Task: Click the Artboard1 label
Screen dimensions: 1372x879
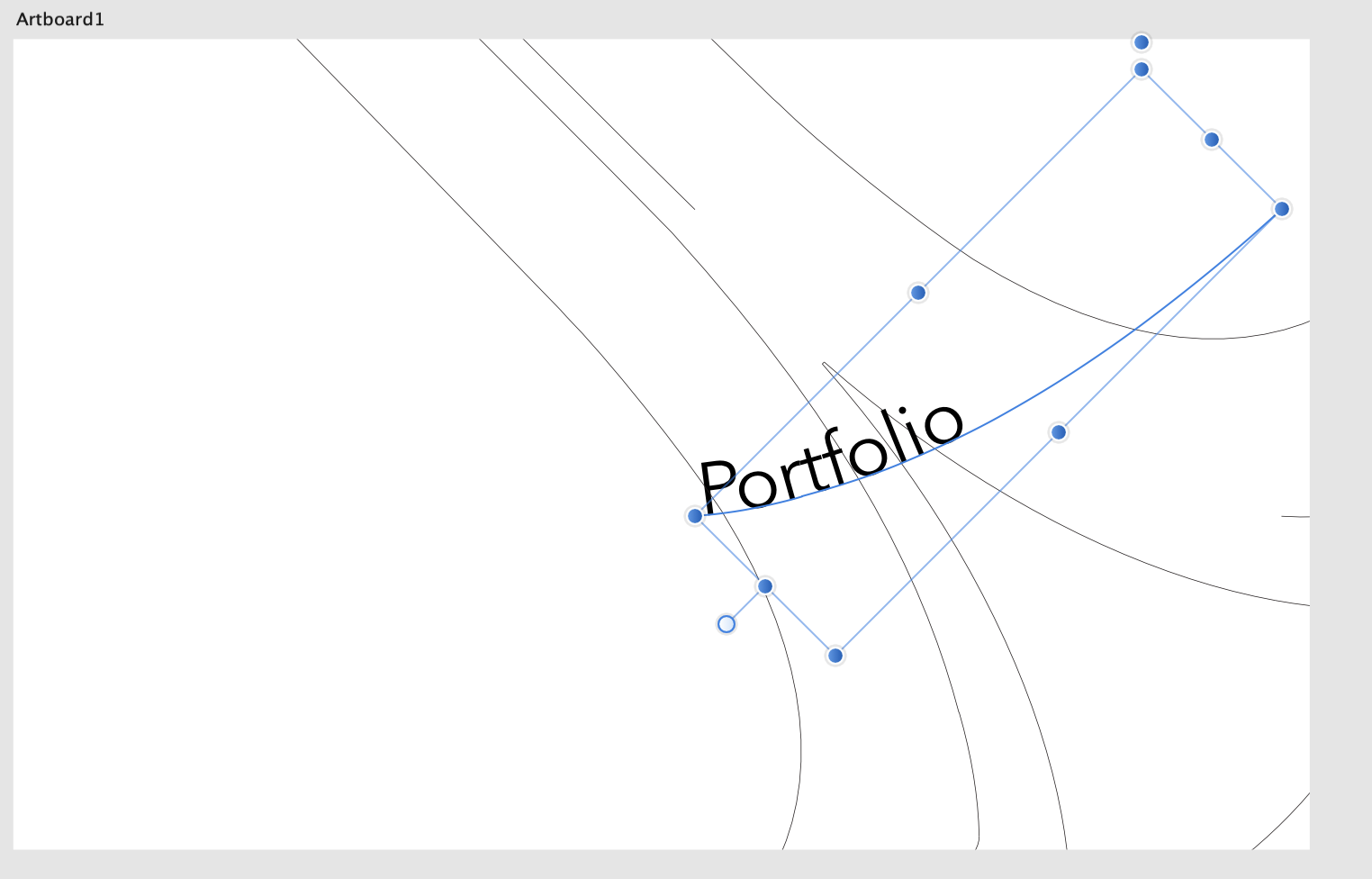Action: click(x=60, y=19)
